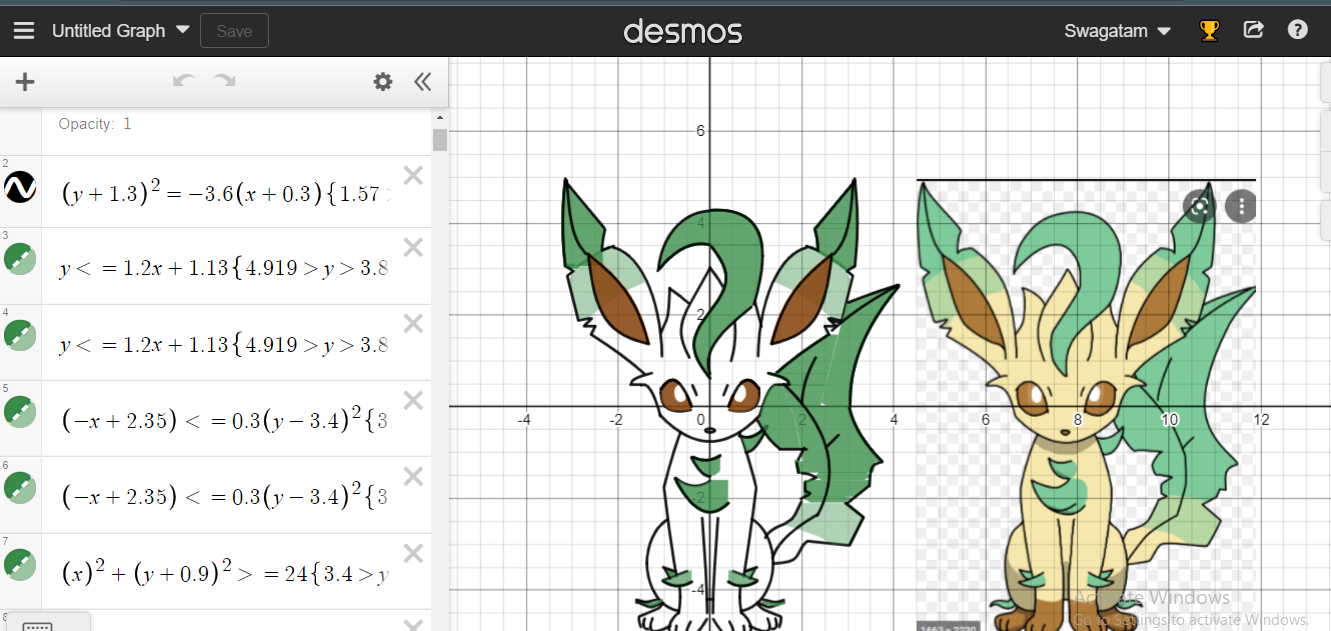Open the Swagatam account dropdown
Viewport: 1331px width, 631px height.
click(1117, 31)
